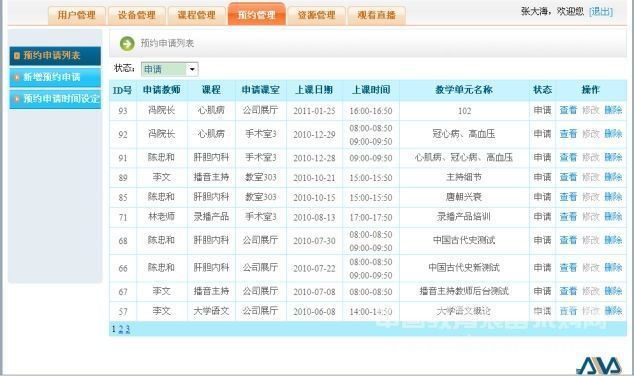Click 查看 for request ID 93
This screenshot has height=376, width=634.
tap(568, 110)
